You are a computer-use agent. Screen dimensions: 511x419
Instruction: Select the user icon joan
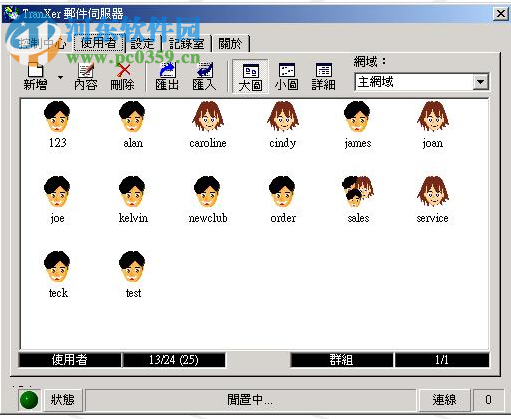tap(433, 125)
